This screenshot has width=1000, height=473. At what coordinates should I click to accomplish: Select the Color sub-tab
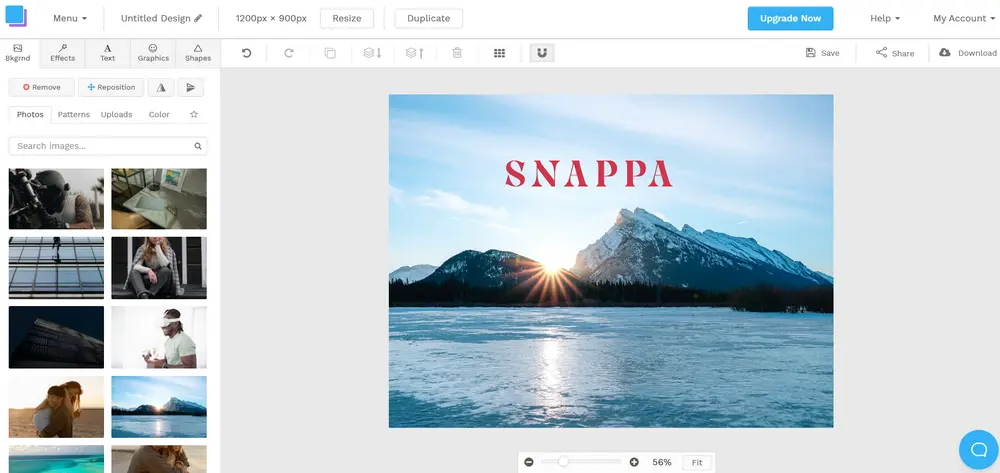pos(159,115)
